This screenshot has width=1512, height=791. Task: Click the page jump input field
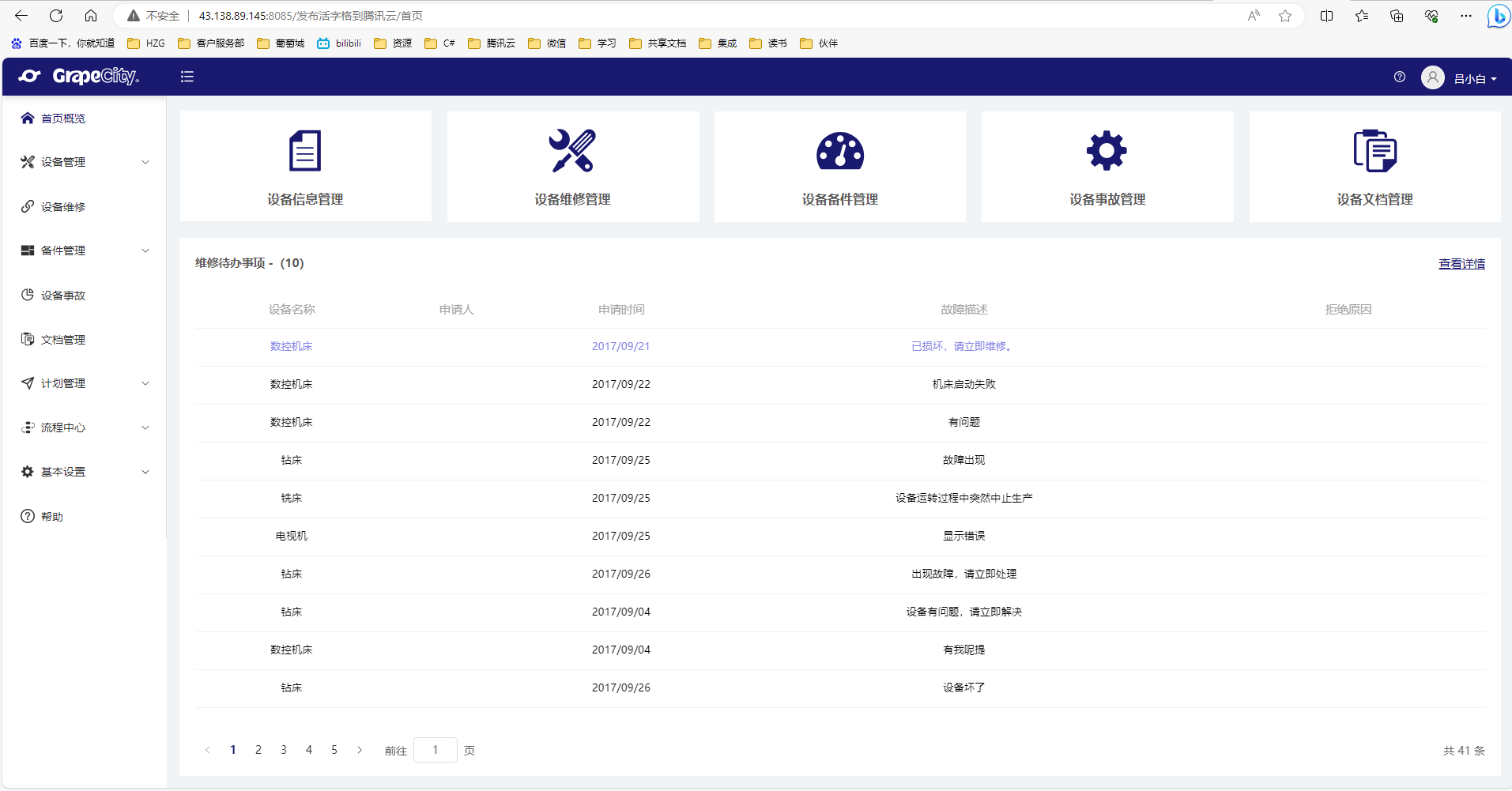click(436, 750)
